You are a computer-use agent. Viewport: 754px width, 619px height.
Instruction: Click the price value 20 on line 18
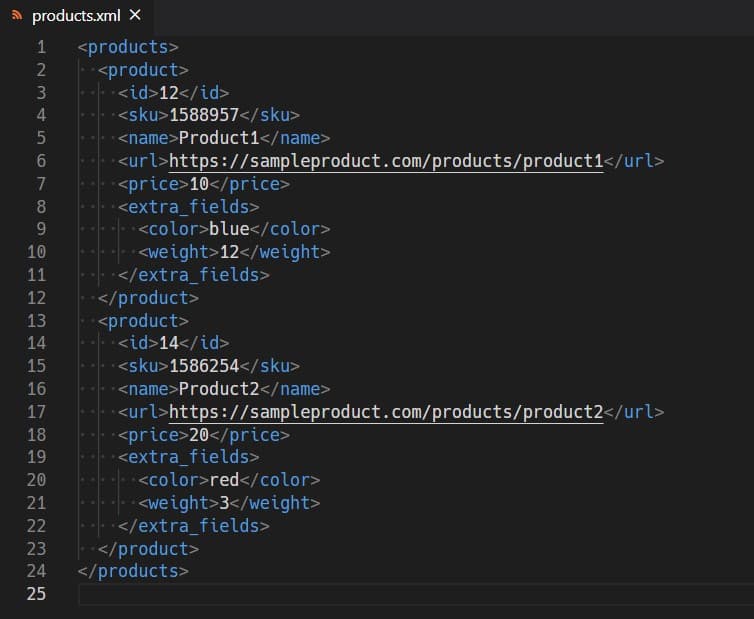coord(199,435)
